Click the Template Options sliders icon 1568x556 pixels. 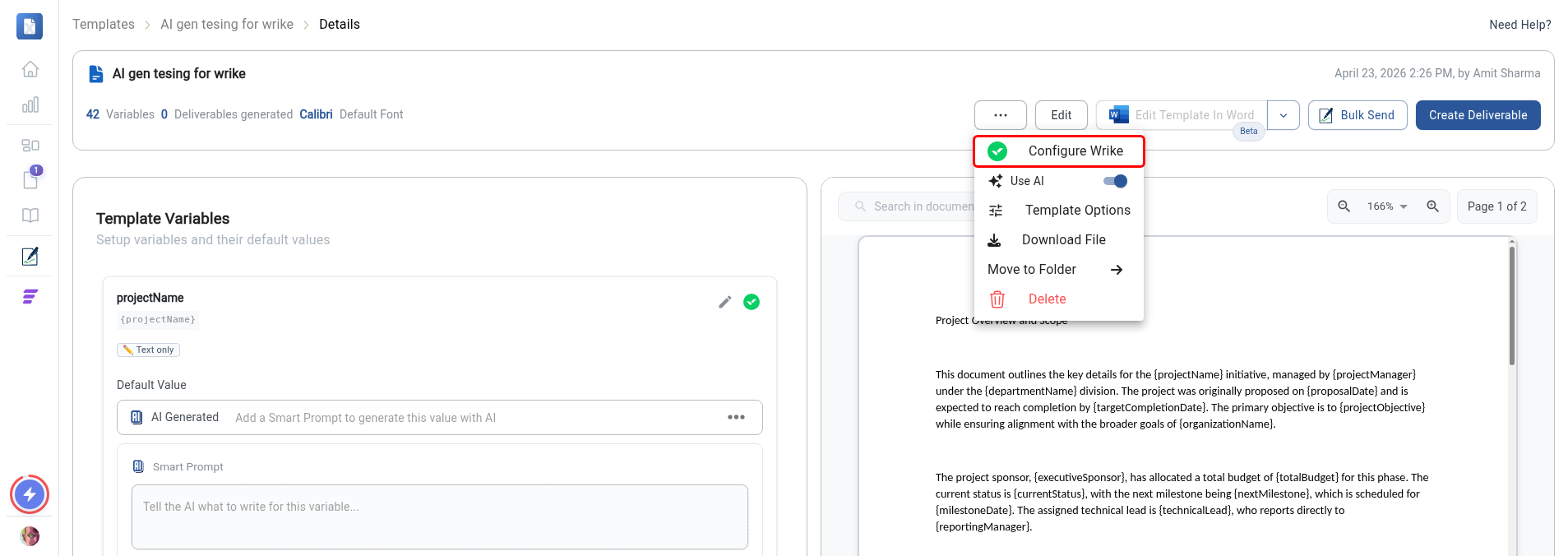996,211
